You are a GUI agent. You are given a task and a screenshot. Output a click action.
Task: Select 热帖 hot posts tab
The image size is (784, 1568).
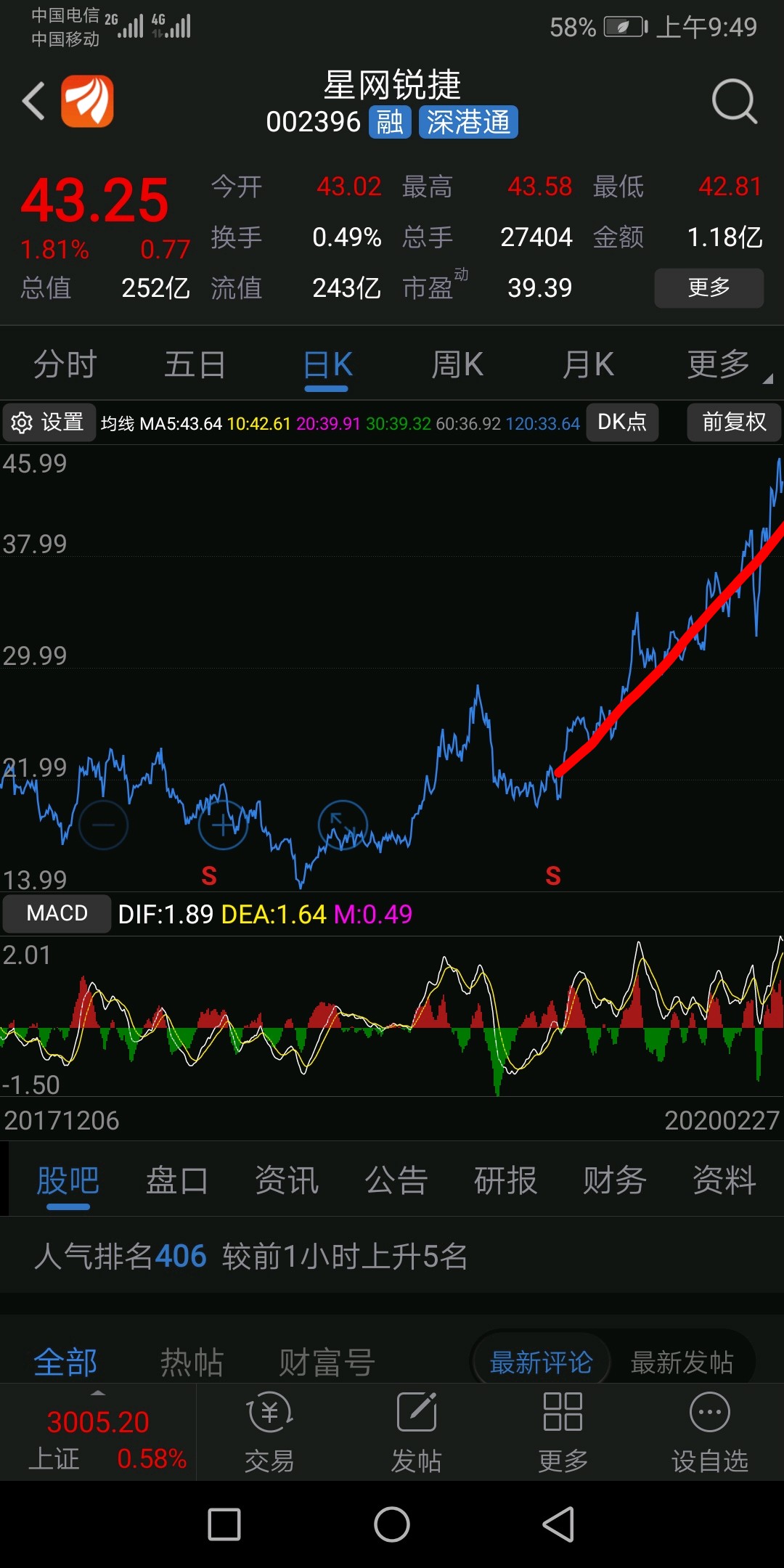192,1363
